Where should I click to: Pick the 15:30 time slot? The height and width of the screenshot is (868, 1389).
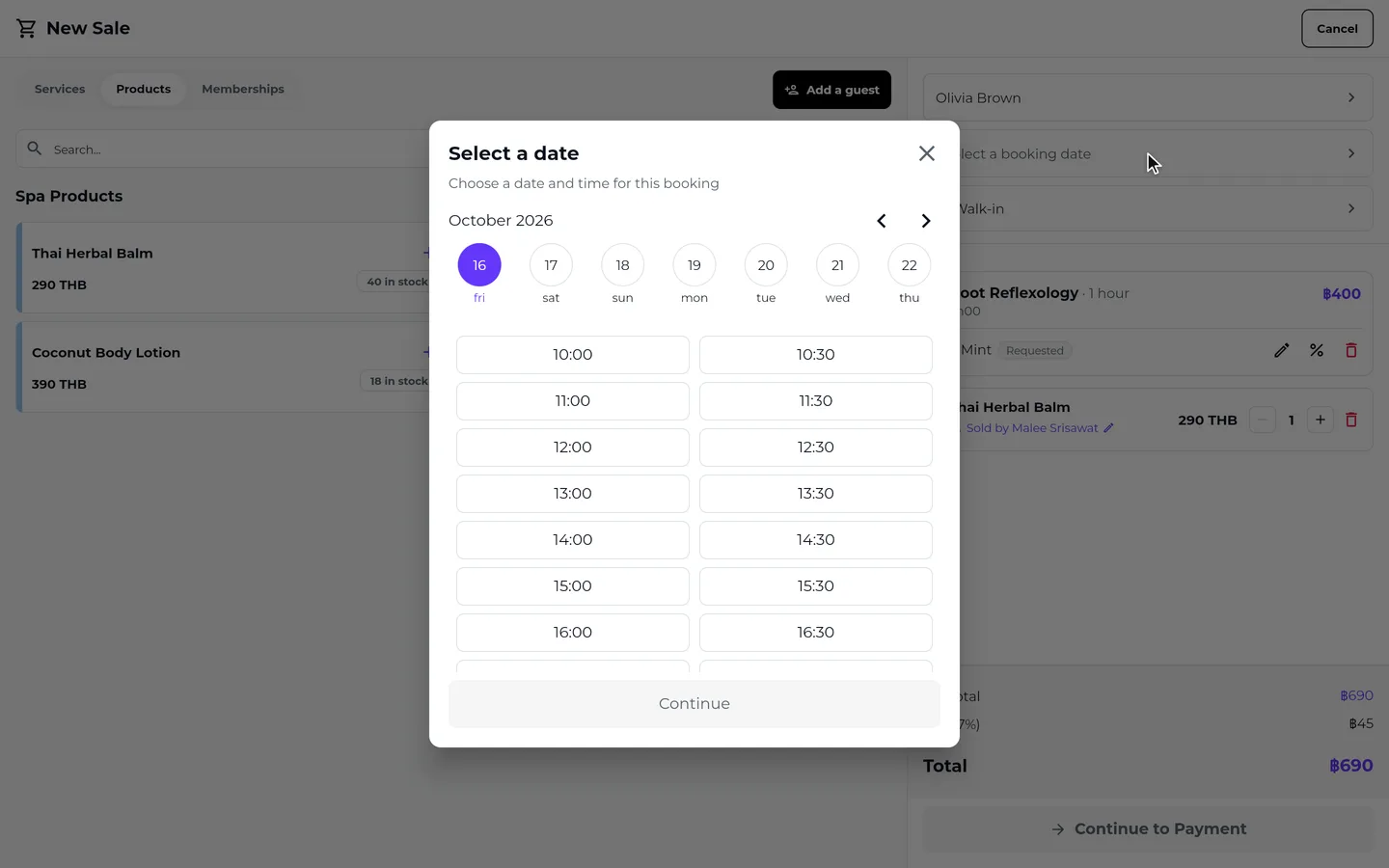point(816,586)
